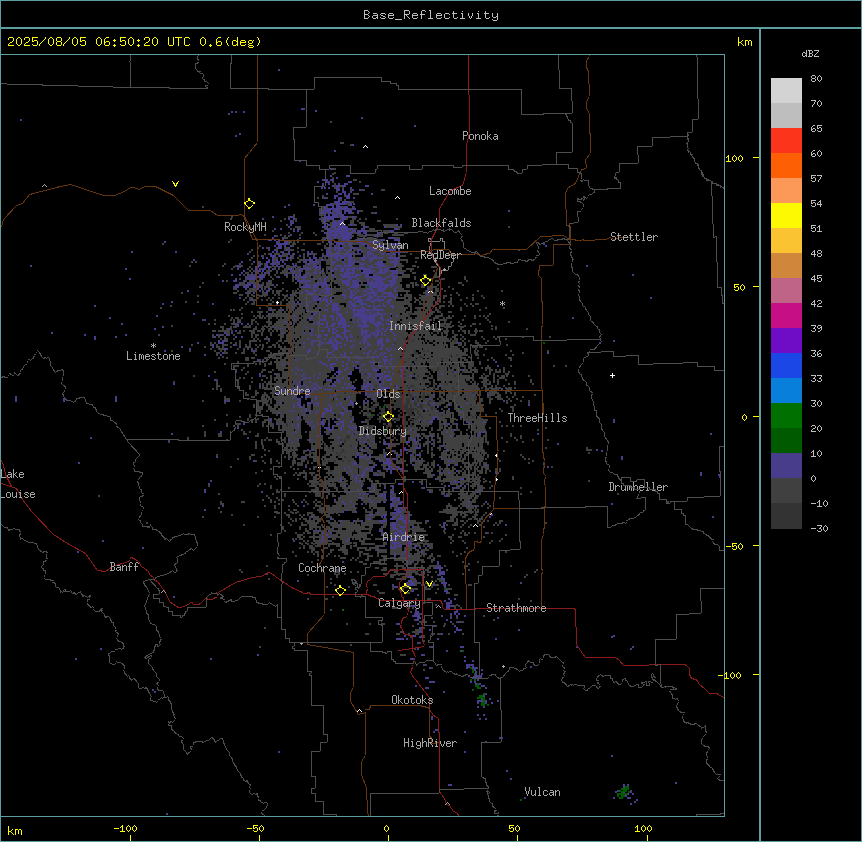Click the Stettler label
Viewport: 862px width, 842px height.
pos(634,237)
